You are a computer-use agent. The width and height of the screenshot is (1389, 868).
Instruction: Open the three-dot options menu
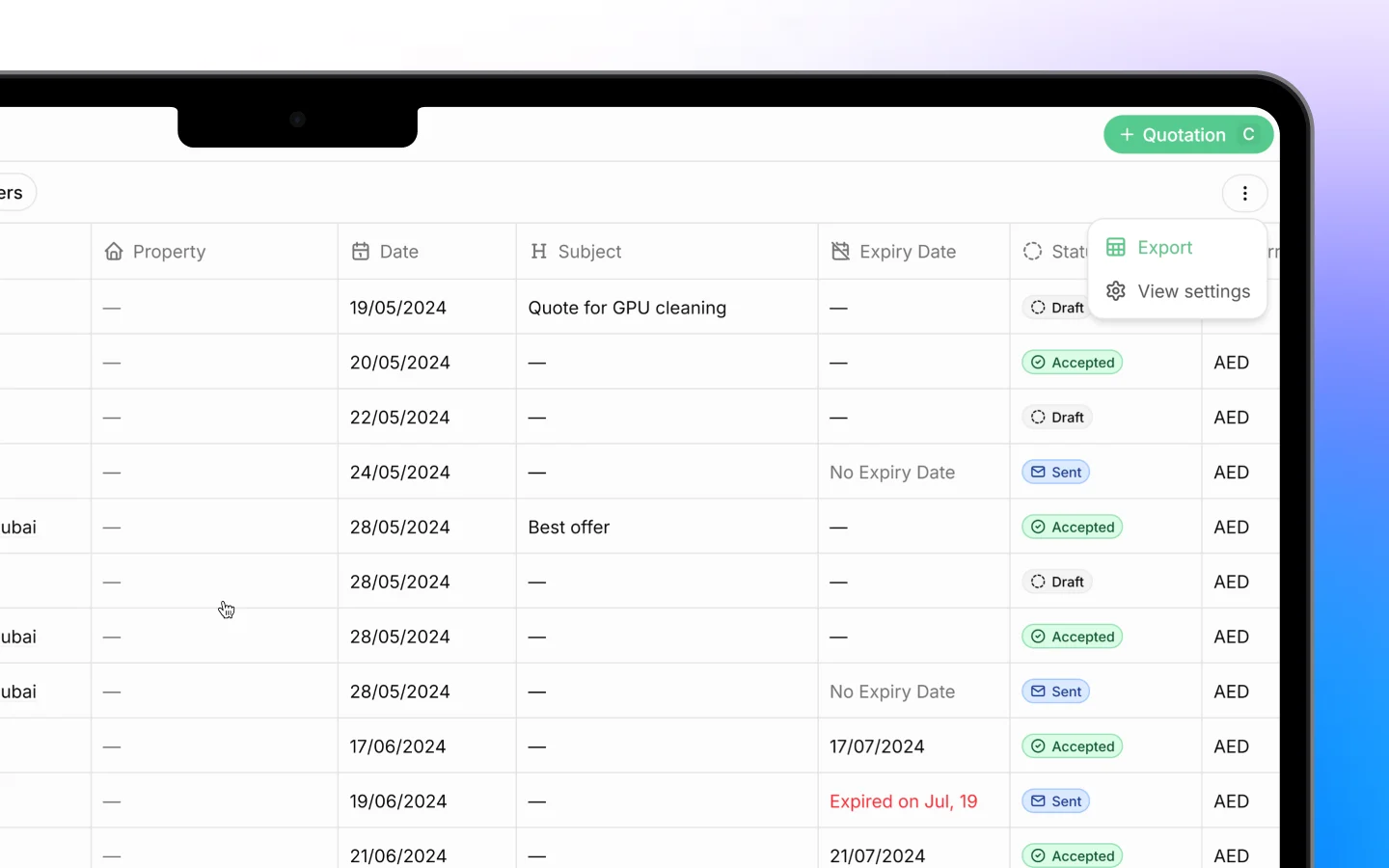point(1244,194)
